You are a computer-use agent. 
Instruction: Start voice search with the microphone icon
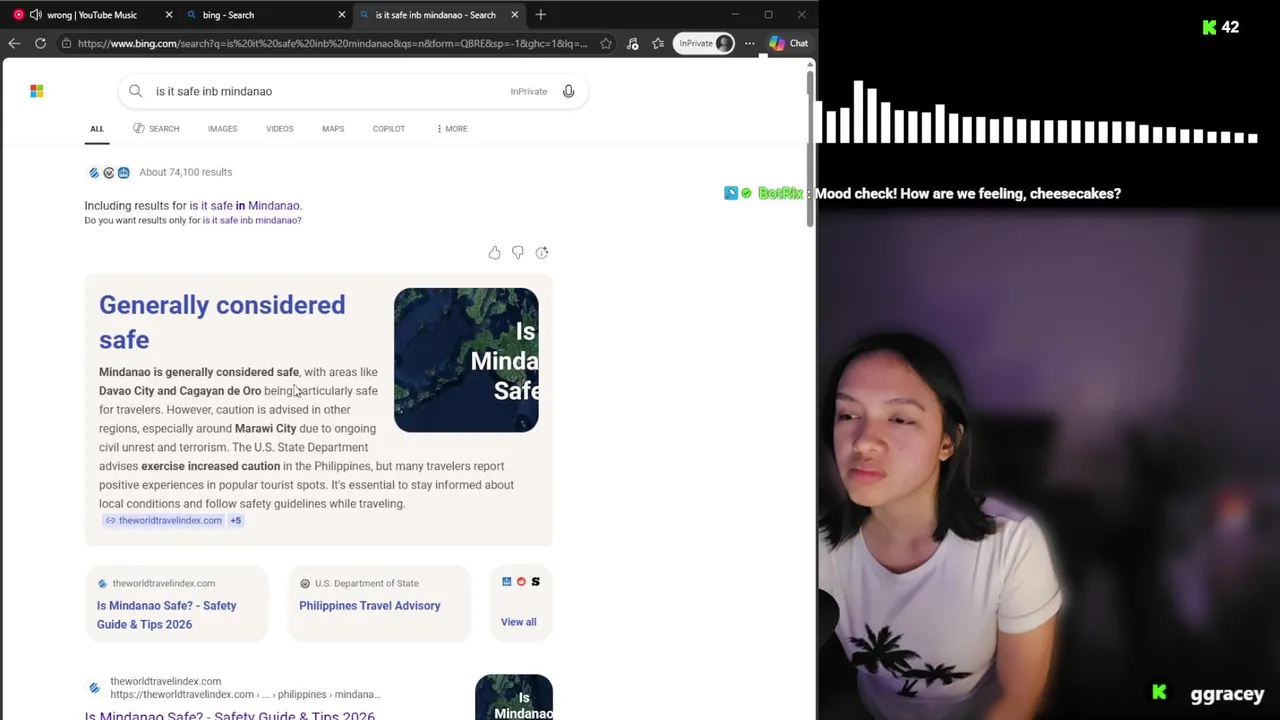point(568,91)
